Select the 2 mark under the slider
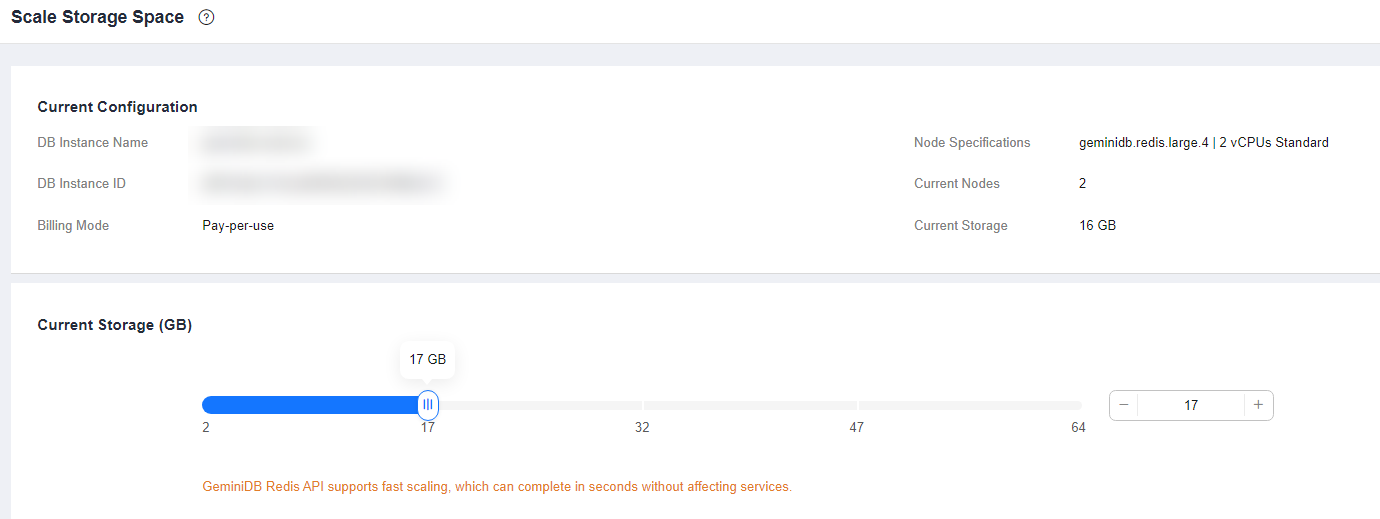This screenshot has height=519, width=1380. tap(205, 428)
